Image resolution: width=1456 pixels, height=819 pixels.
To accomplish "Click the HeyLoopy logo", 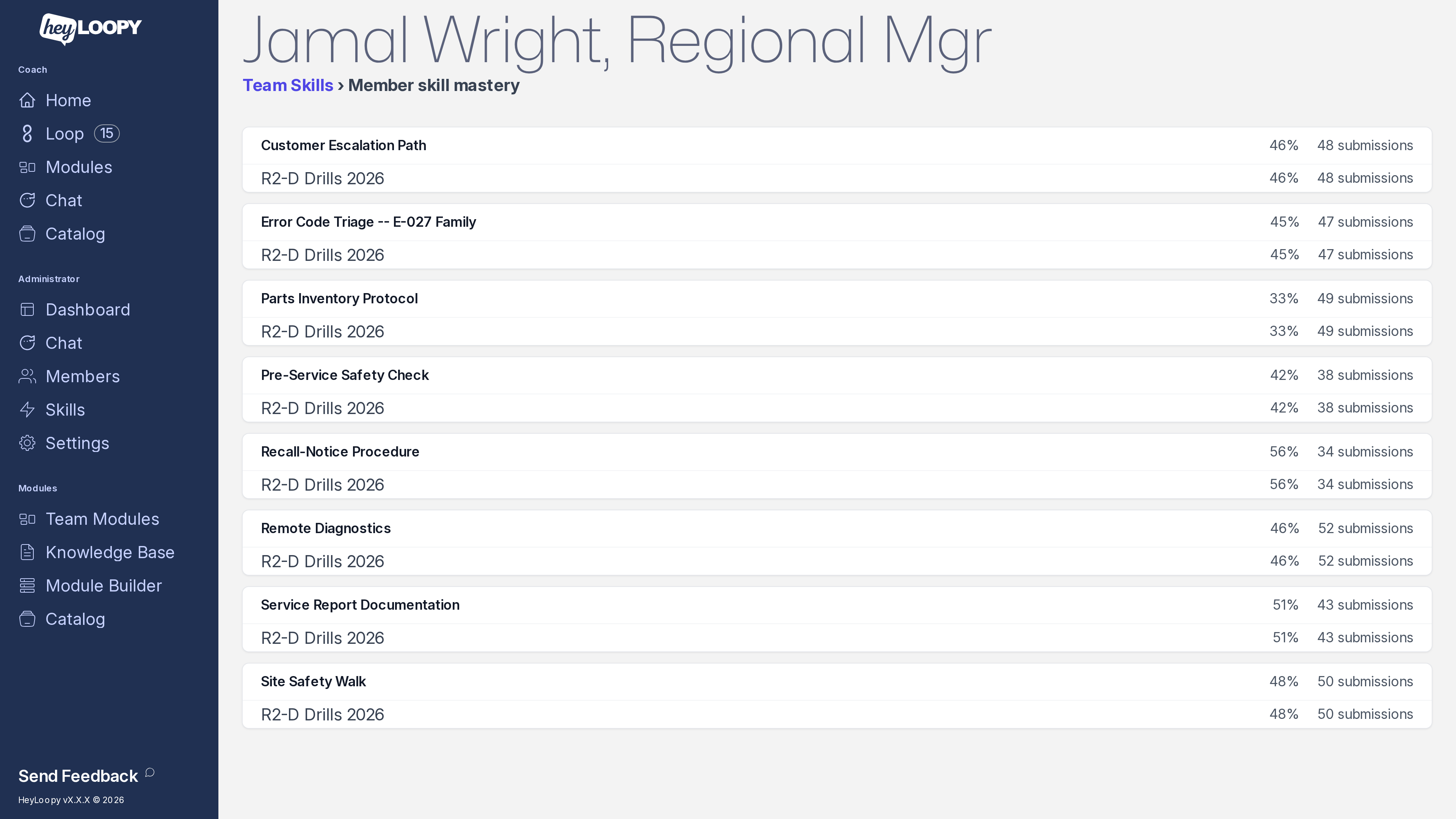I will point(91,28).
